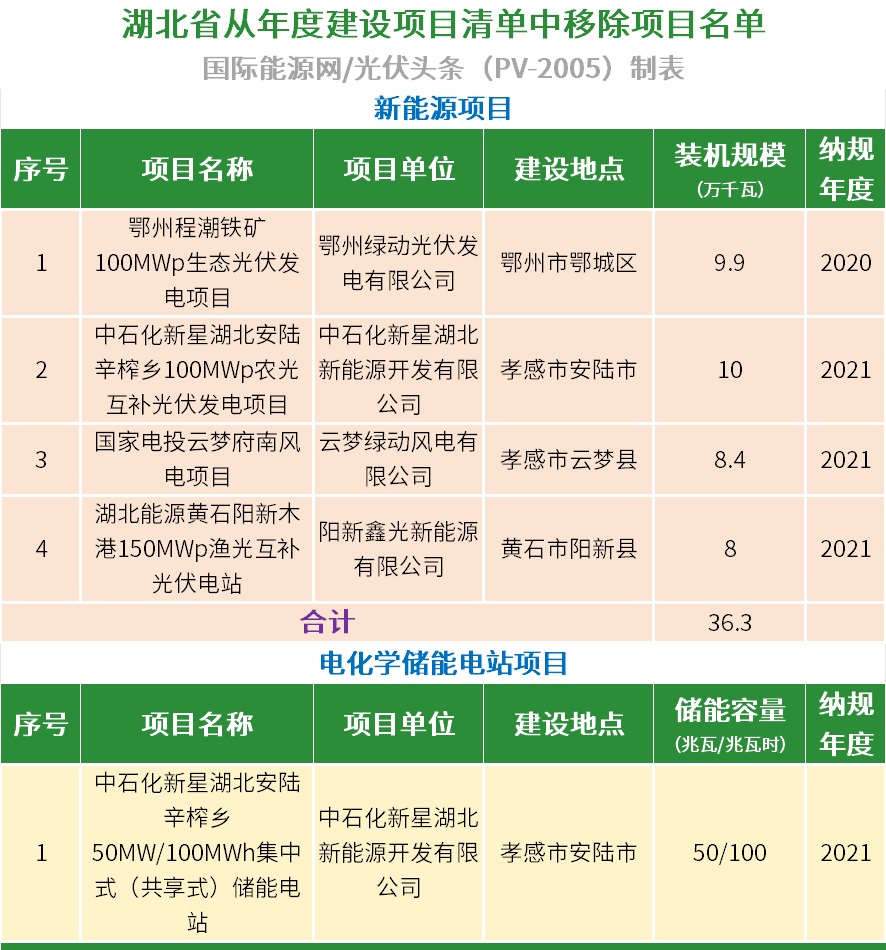The image size is (886, 950).
Task: Click project name 国家电投云梦府南风电项目
Action: pos(197,459)
